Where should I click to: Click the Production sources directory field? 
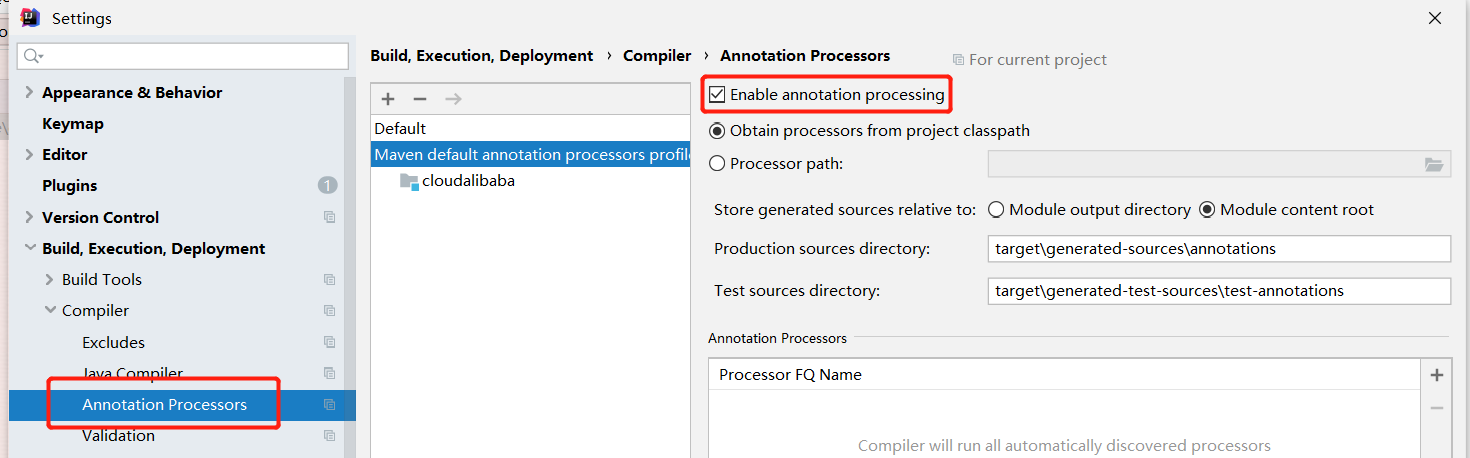pyautogui.click(x=1217, y=249)
